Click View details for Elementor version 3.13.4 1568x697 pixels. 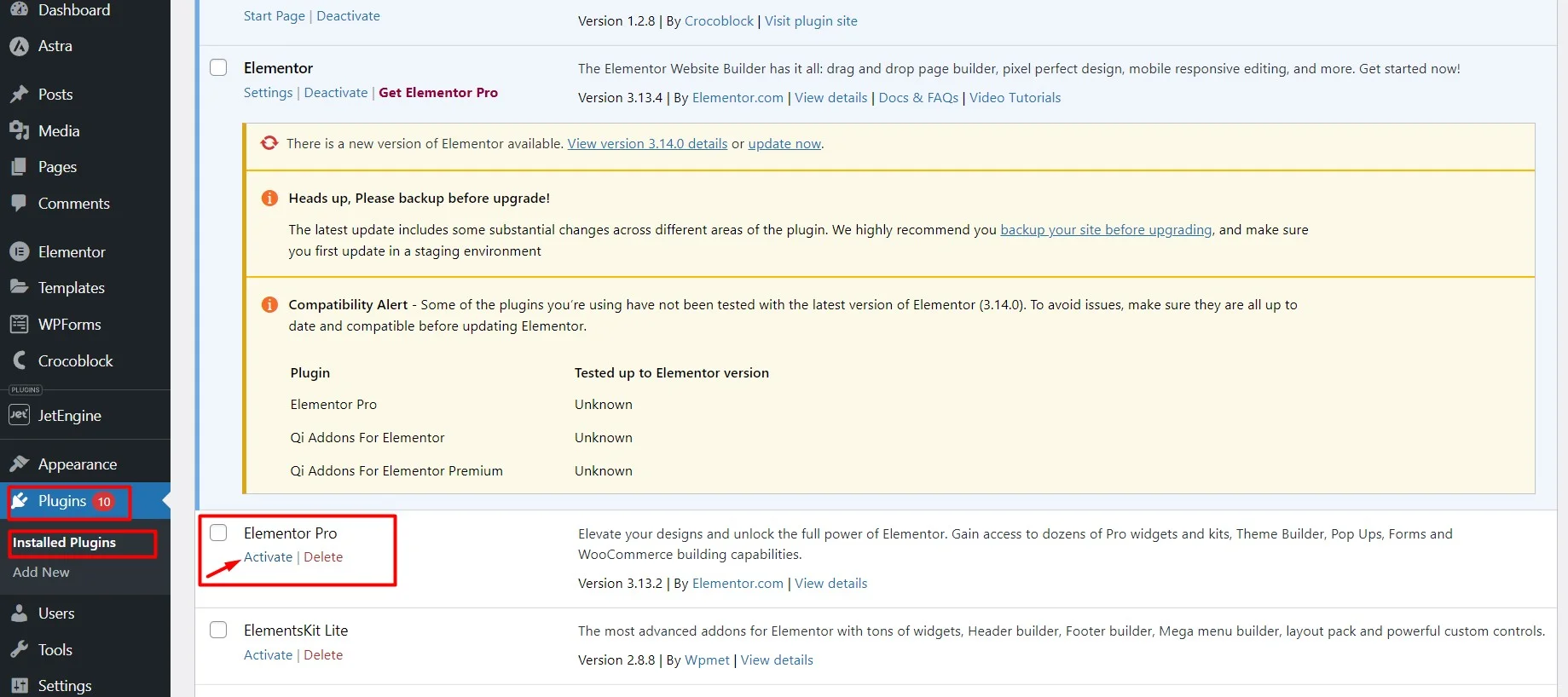(x=830, y=97)
